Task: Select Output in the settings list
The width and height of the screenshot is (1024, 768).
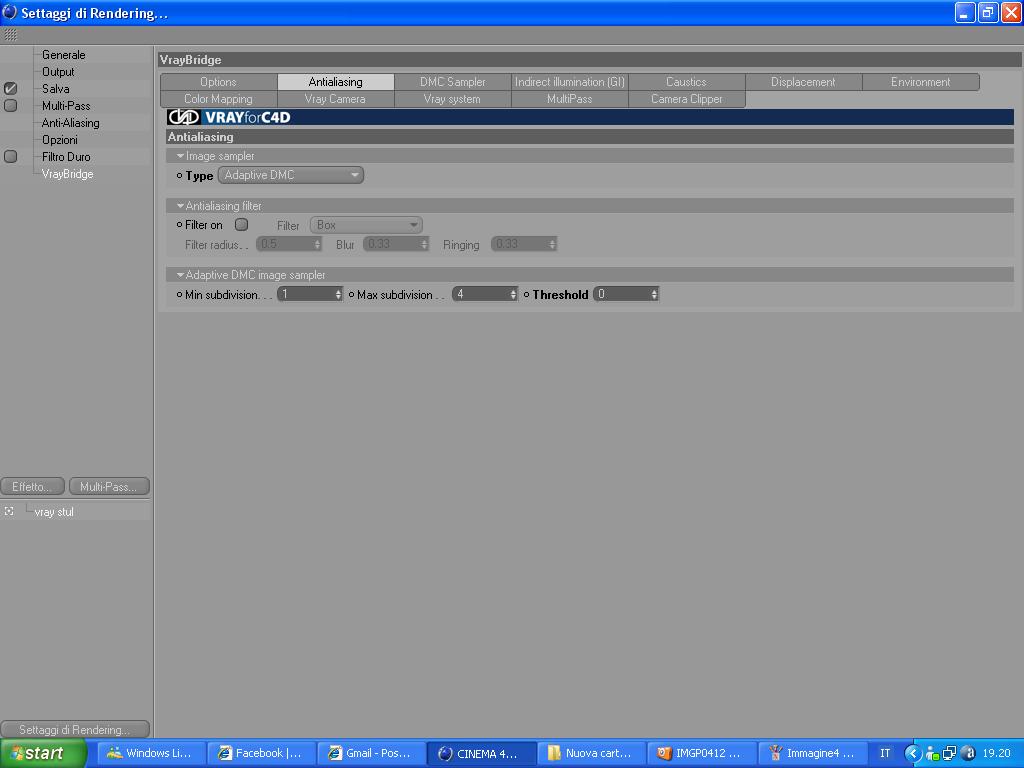Action: point(58,72)
